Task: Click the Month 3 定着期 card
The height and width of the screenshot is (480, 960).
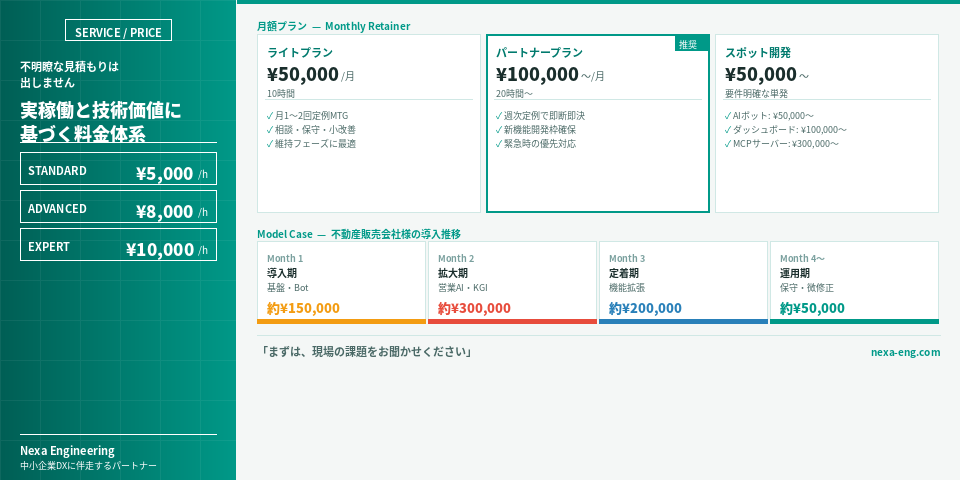Action: [683, 281]
